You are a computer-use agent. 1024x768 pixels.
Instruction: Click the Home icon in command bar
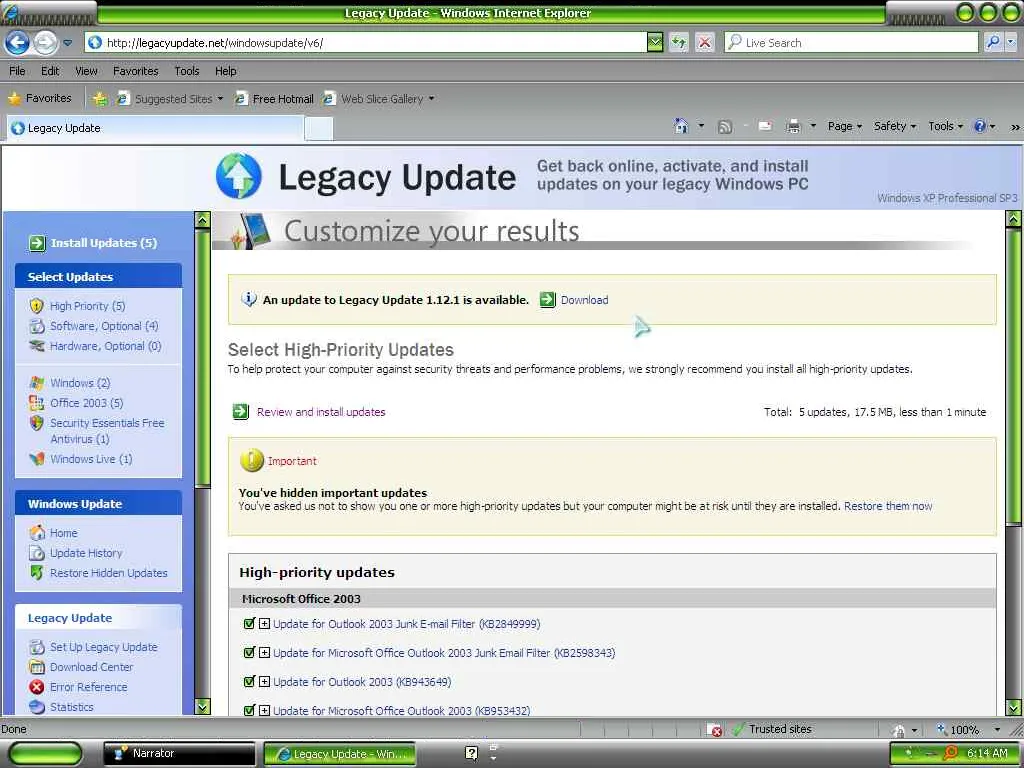(x=681, y=126)
